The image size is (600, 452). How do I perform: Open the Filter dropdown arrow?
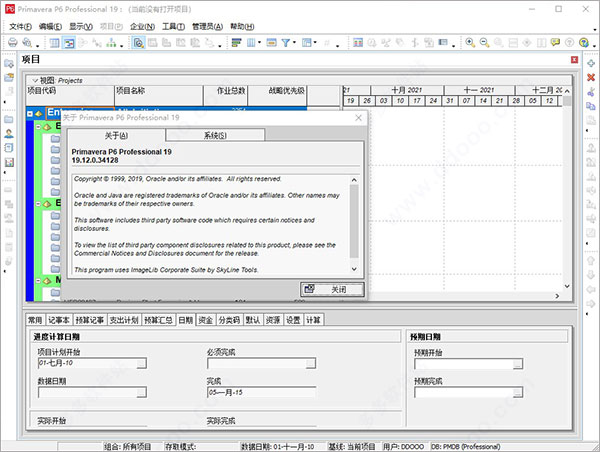pos(294,42)
